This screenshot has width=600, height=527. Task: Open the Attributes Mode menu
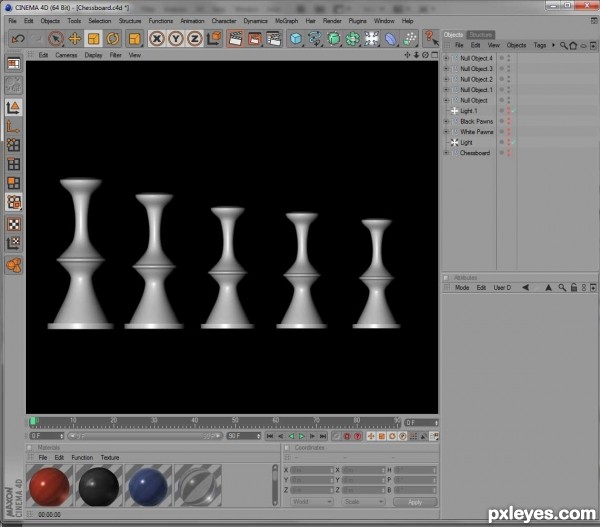coord(462,287)
